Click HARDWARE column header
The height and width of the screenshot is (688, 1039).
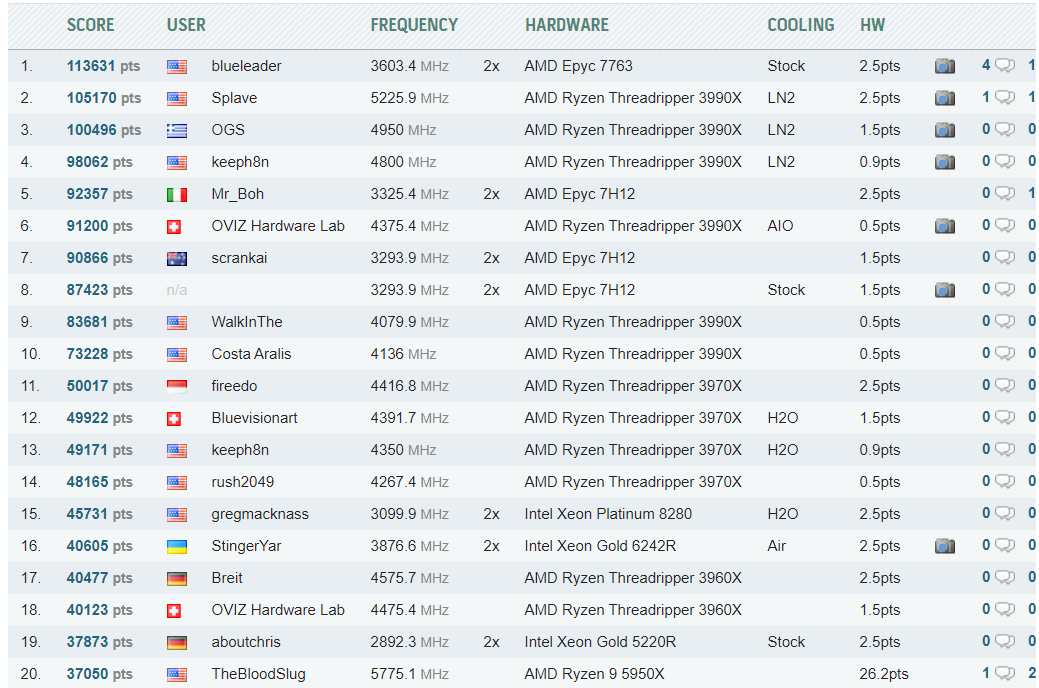pyautogui.click(x=566, y=25)
